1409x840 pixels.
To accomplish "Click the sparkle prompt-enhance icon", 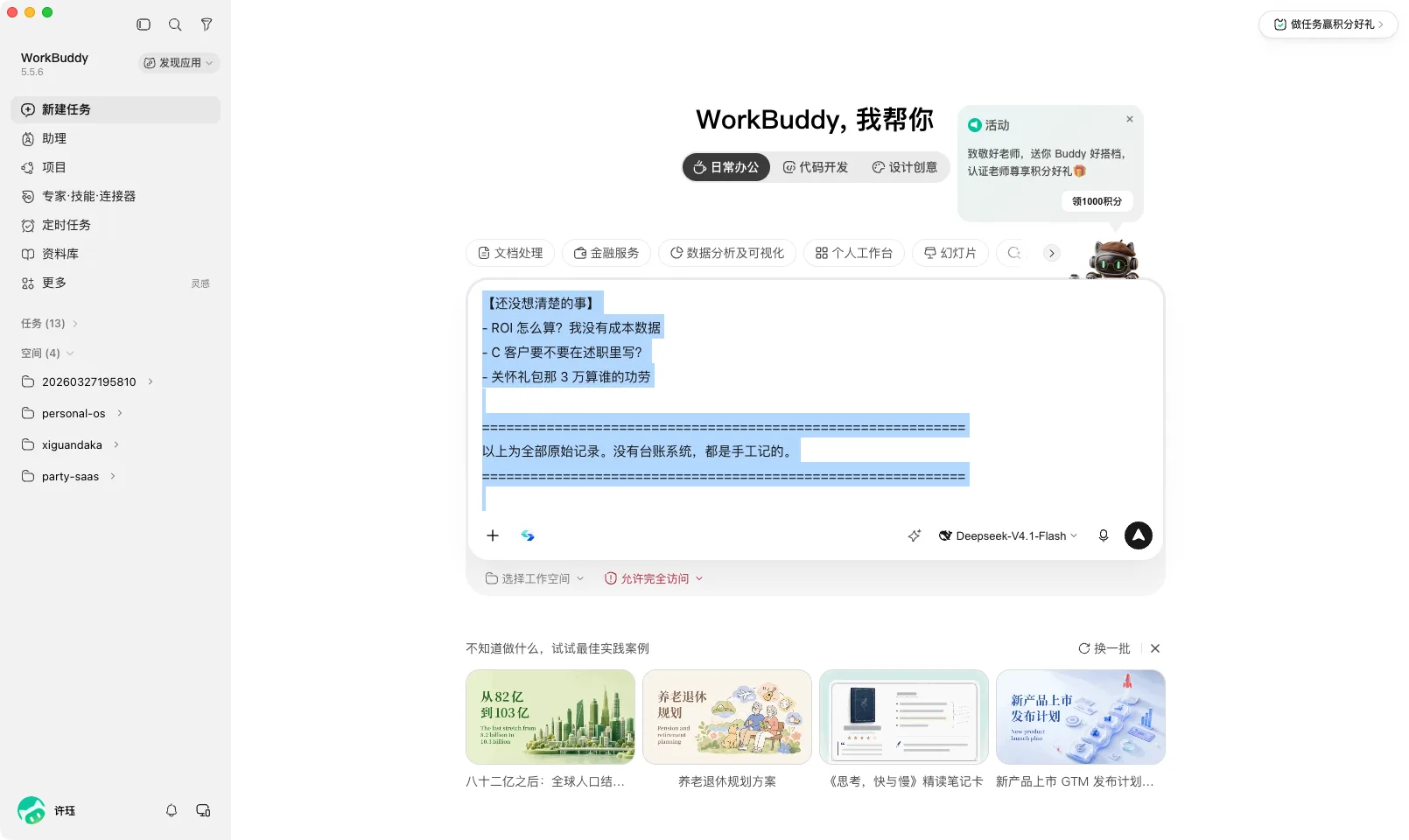I will click(915, 535).
